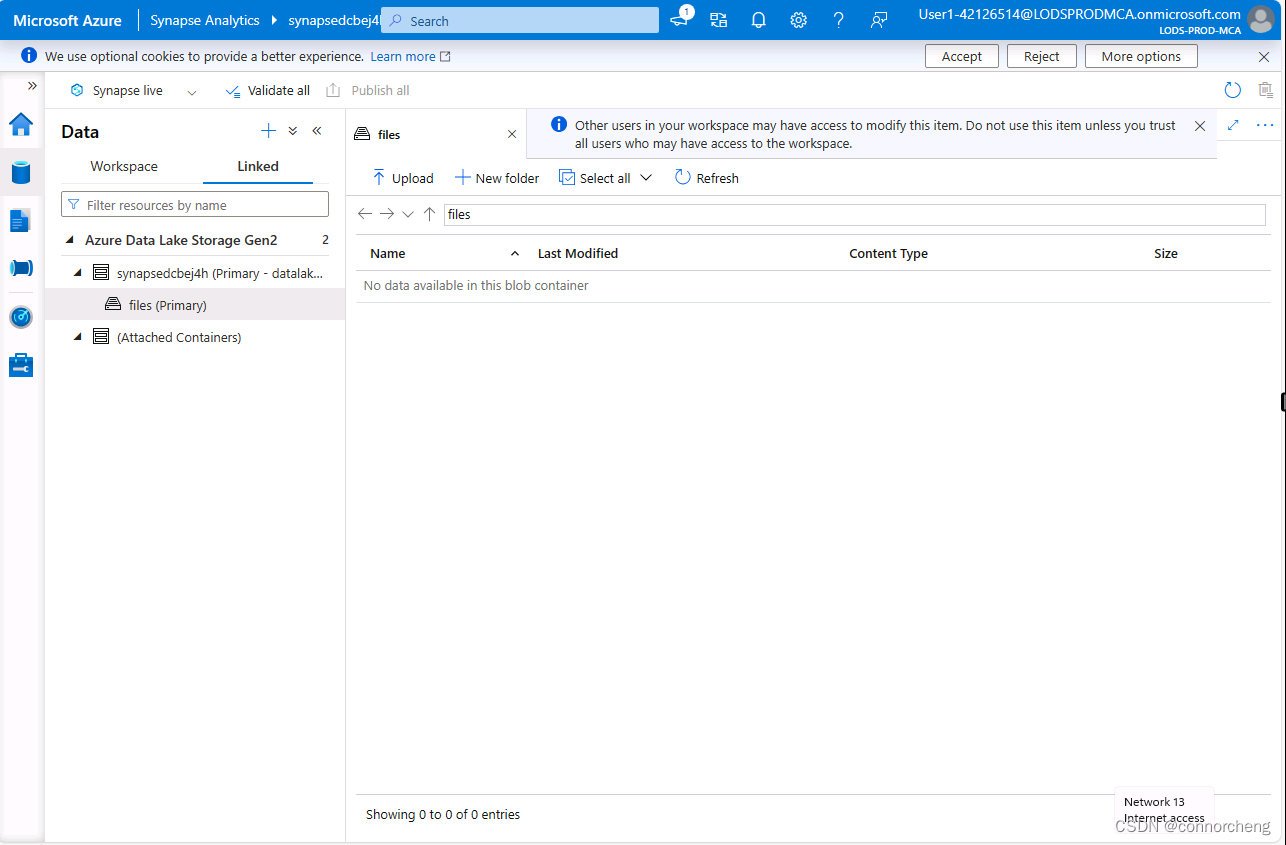Sort by the Name column header

tap(388, 253)
